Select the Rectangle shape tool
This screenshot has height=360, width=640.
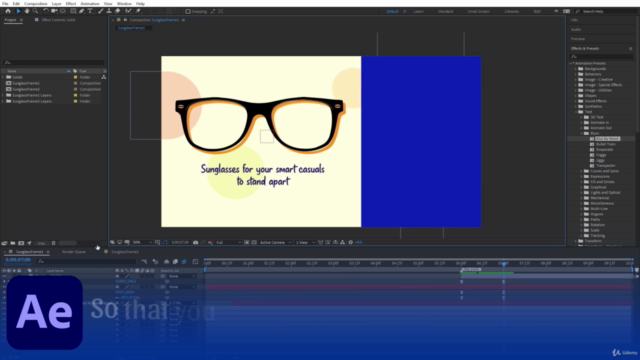[73, 11]
